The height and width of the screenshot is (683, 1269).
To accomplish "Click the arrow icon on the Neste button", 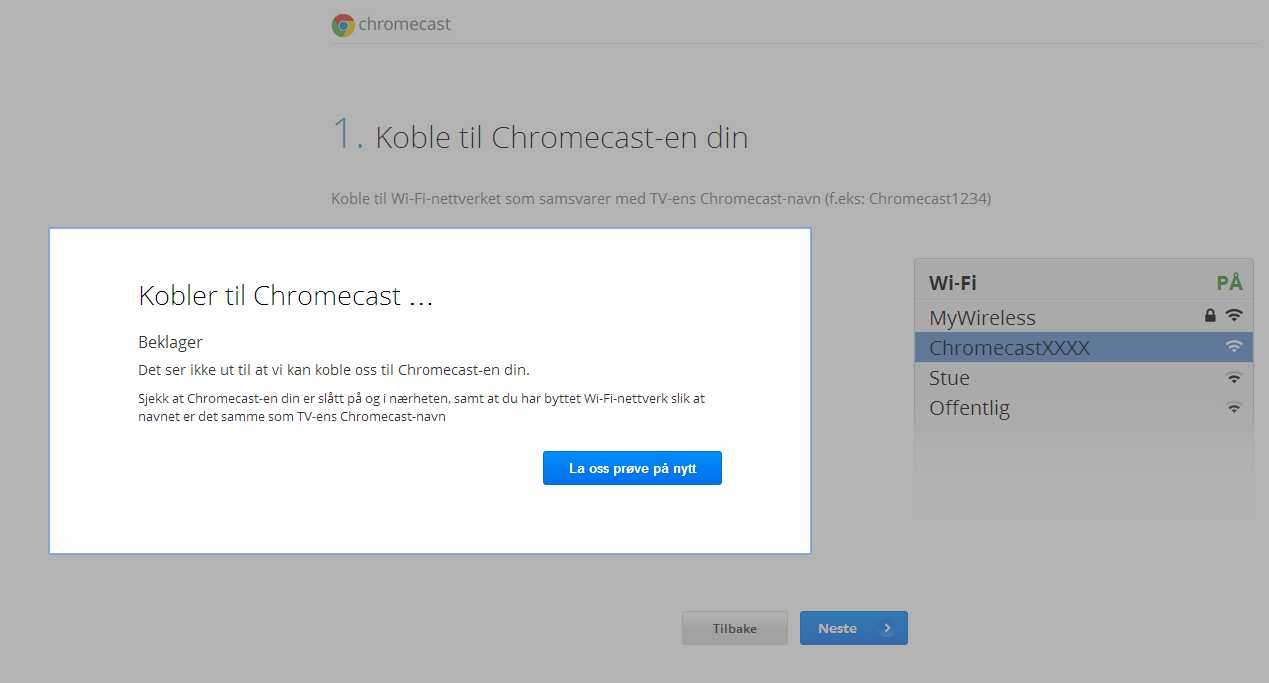I will 886,628.
